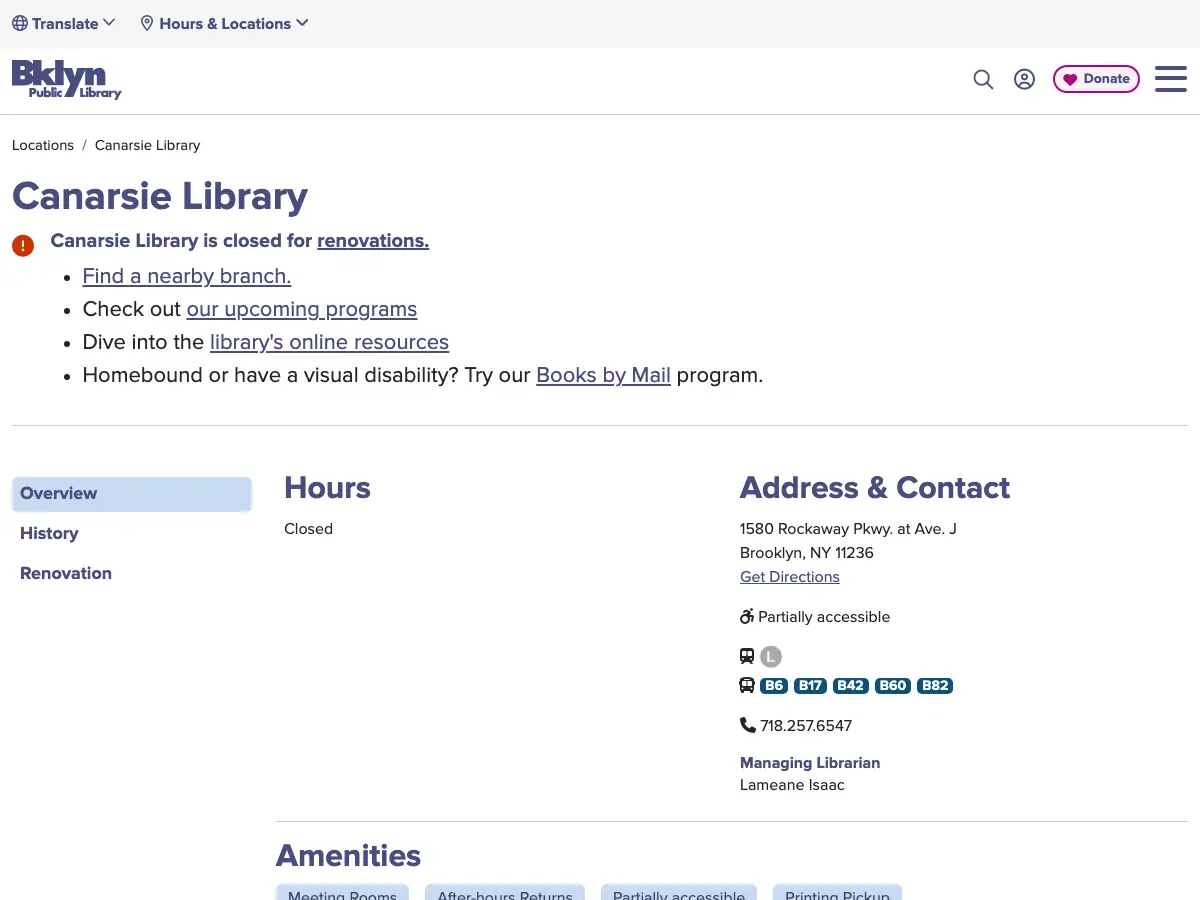Image resolution: width=1200 pixels, height=900 pixels.
Task: Open the Books by Mail link
Action: (603, 376)
